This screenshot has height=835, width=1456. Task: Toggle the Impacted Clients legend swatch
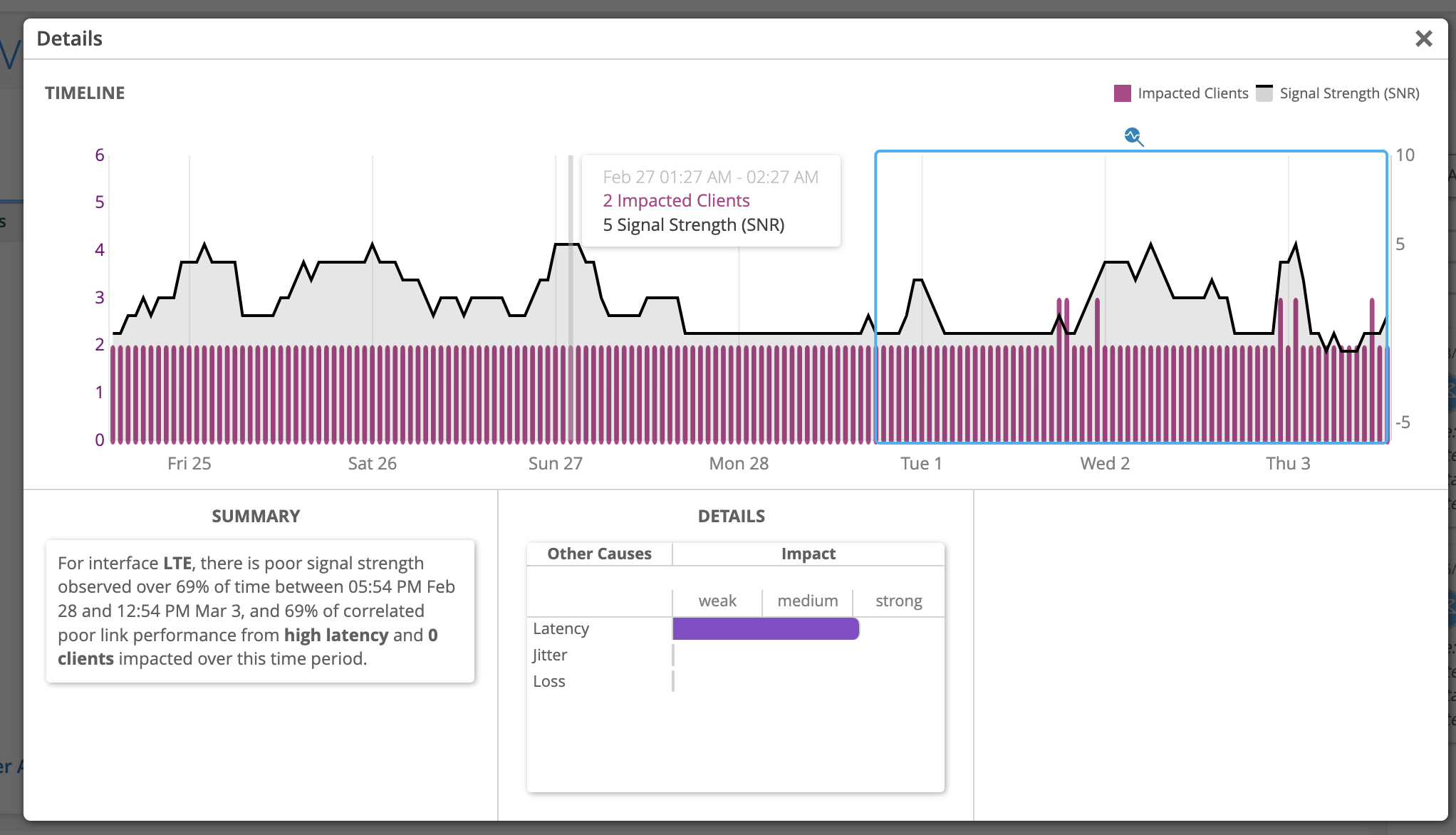tap(1122, 93)
